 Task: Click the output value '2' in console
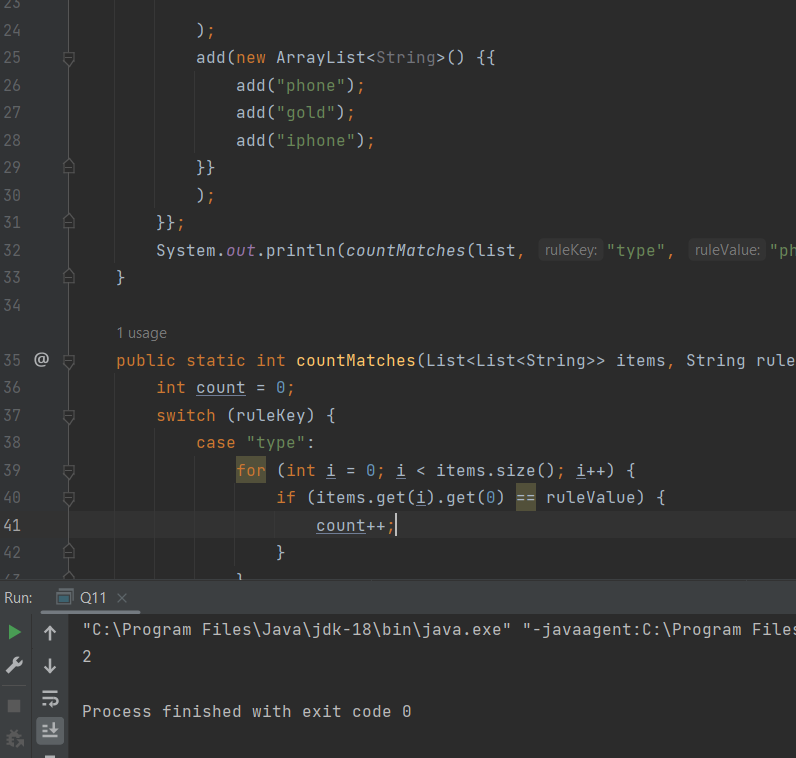tap(87, 656)
